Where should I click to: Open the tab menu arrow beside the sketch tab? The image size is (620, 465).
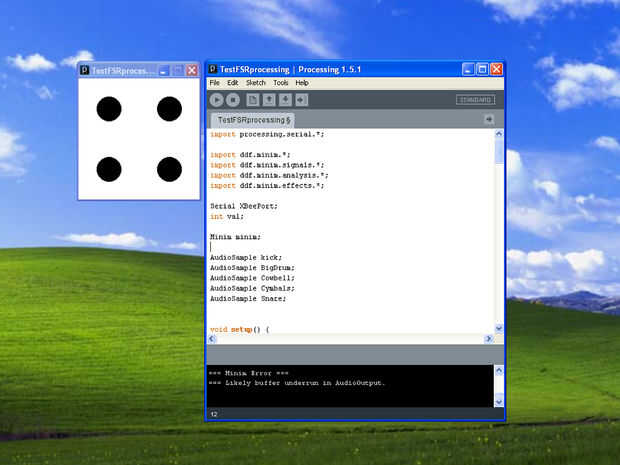pyautogui.click(x=489, y=119)
